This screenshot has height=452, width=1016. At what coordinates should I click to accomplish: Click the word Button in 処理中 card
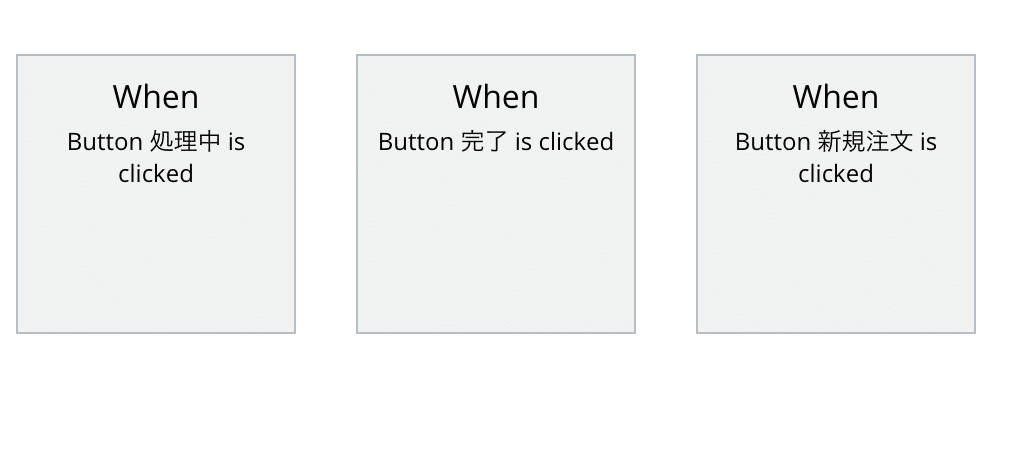[x=104, y=142]
